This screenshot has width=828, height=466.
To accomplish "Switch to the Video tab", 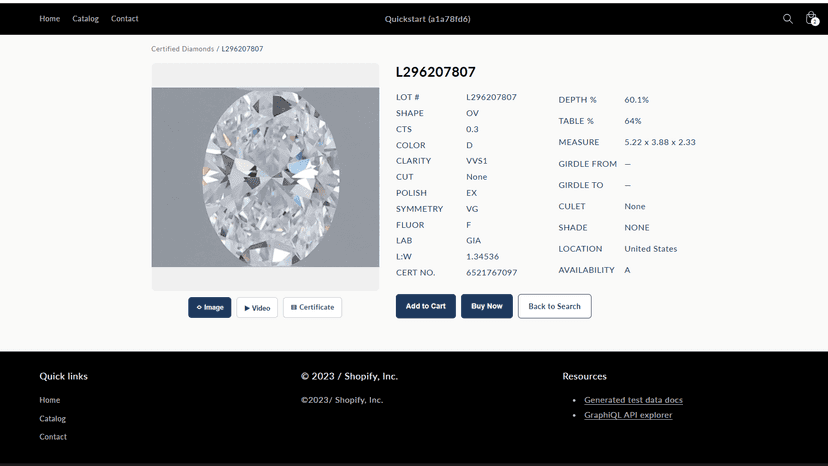I will [x=257, y=307].
